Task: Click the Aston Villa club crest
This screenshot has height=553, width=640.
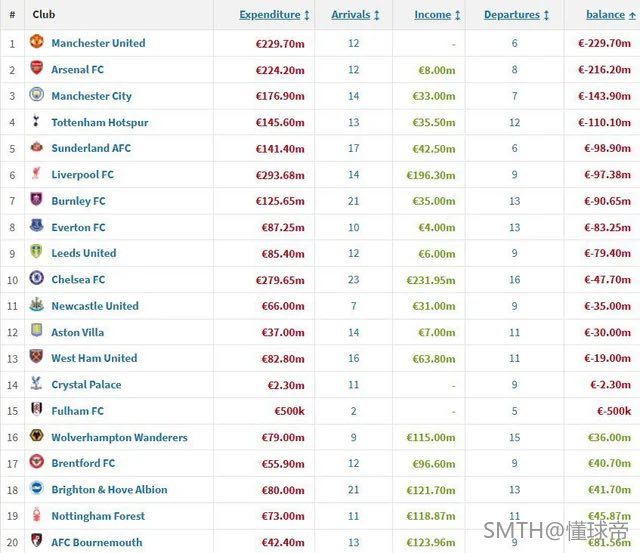Action: (36, 330)
